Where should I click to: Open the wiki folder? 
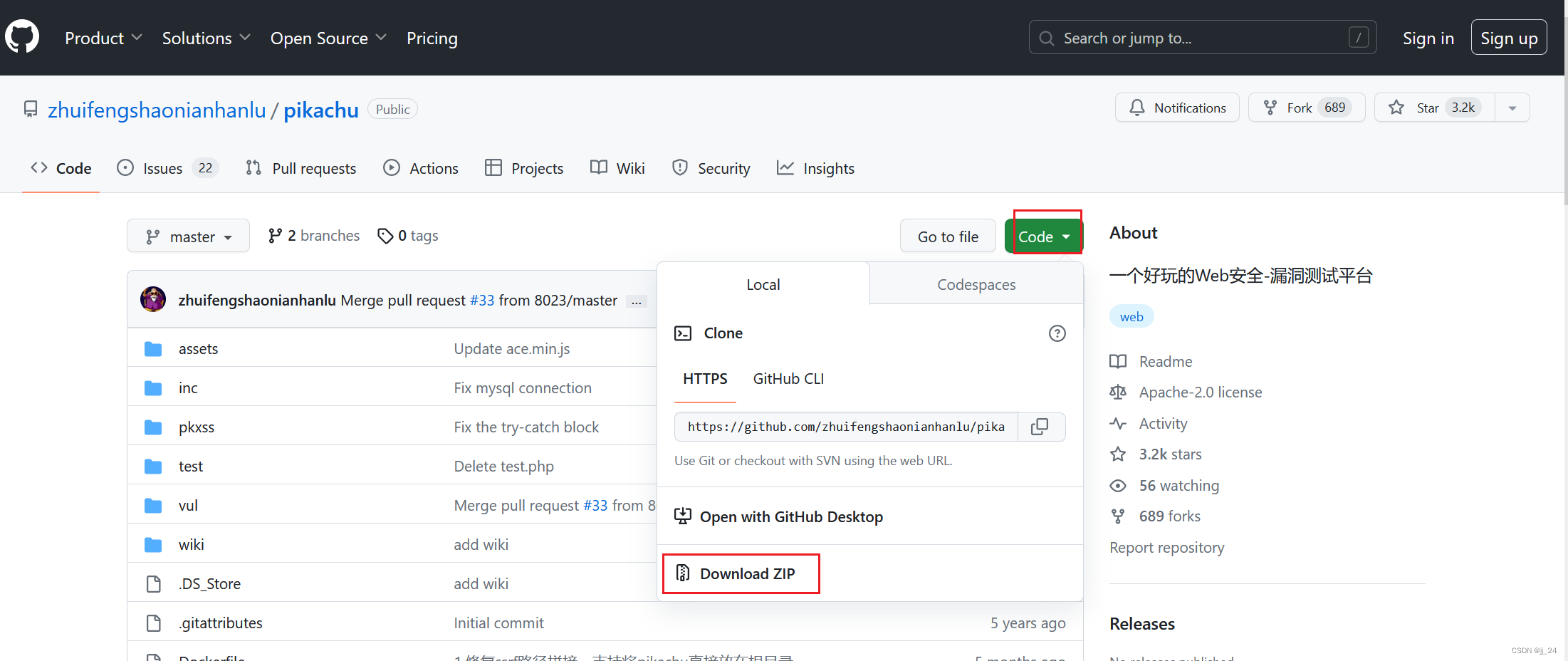191,544
